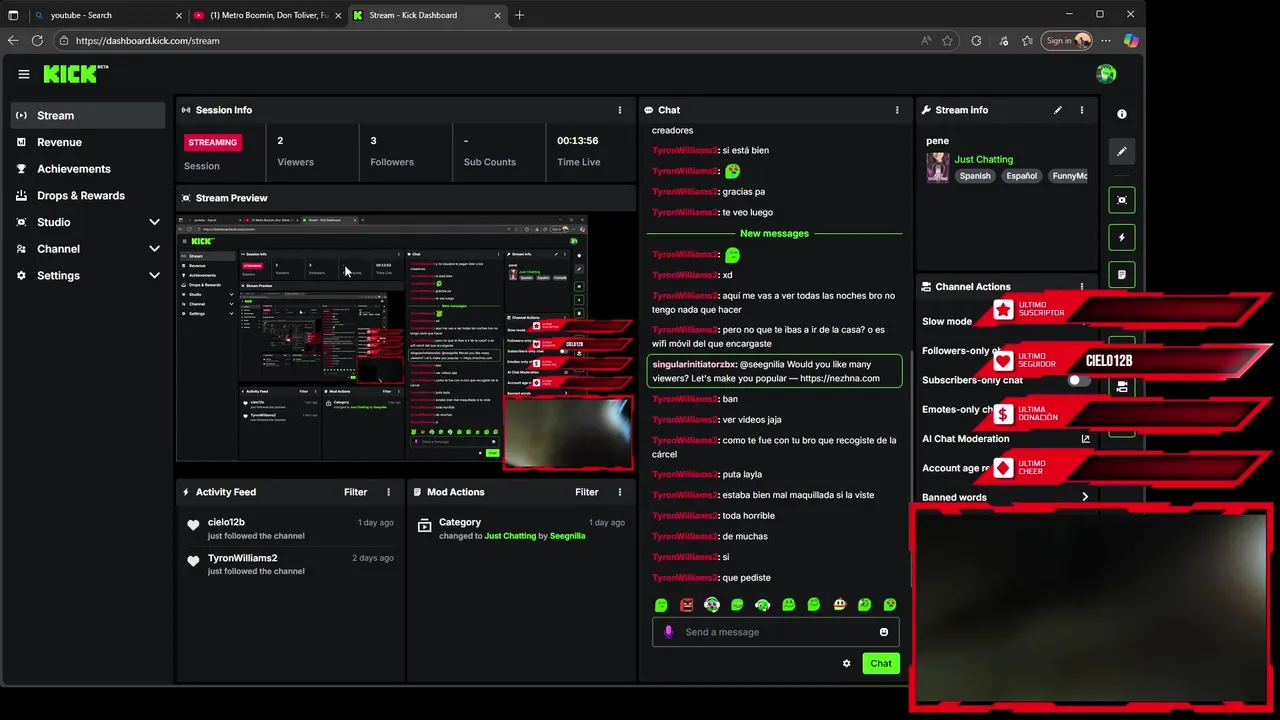Open the Chat panel three-dot menu
Screen dimensions: 1280x720
897,110
